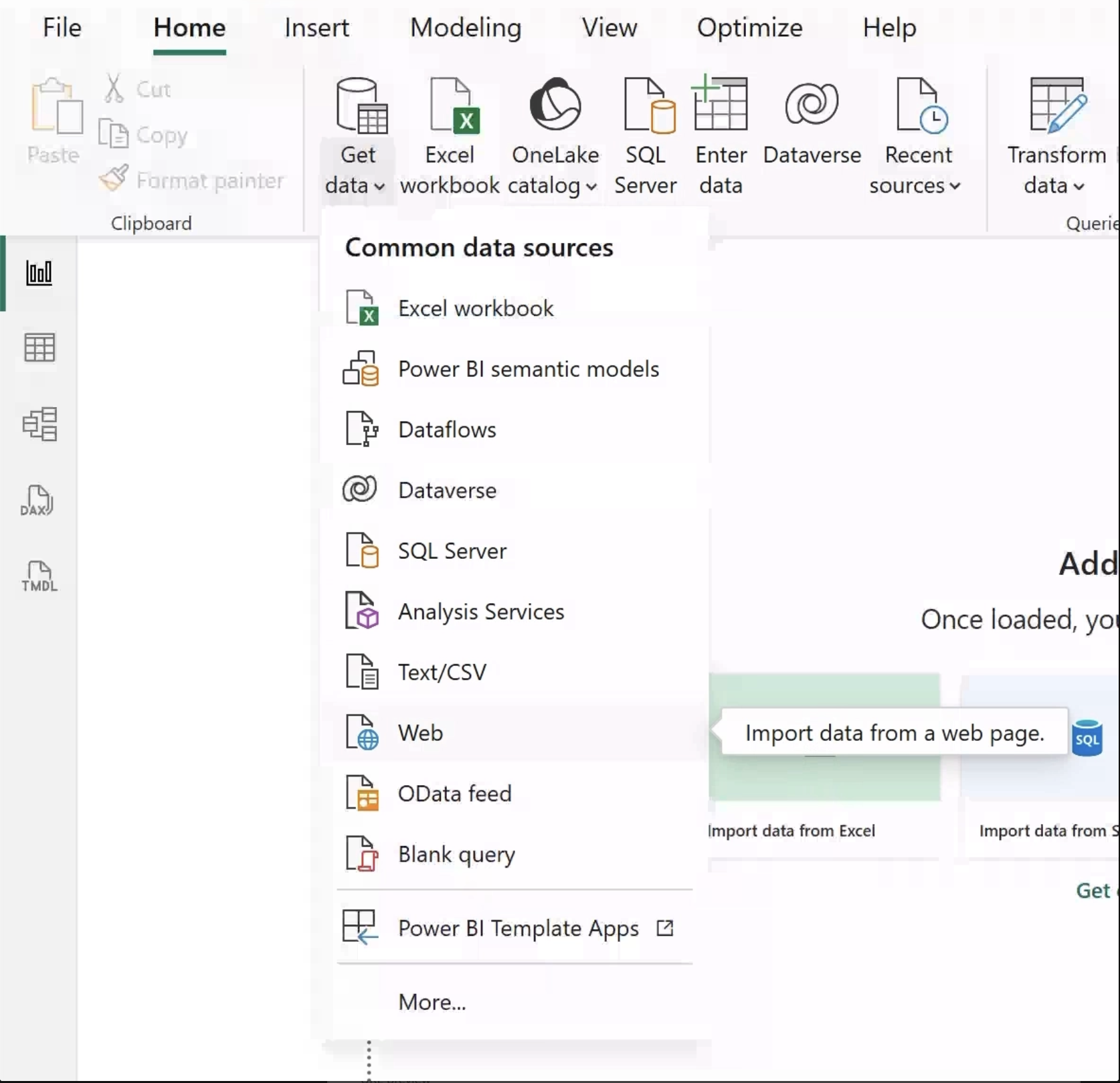1120x1083 pixels.
Task: Open Power BI Template Apps link
Action: 515,928
